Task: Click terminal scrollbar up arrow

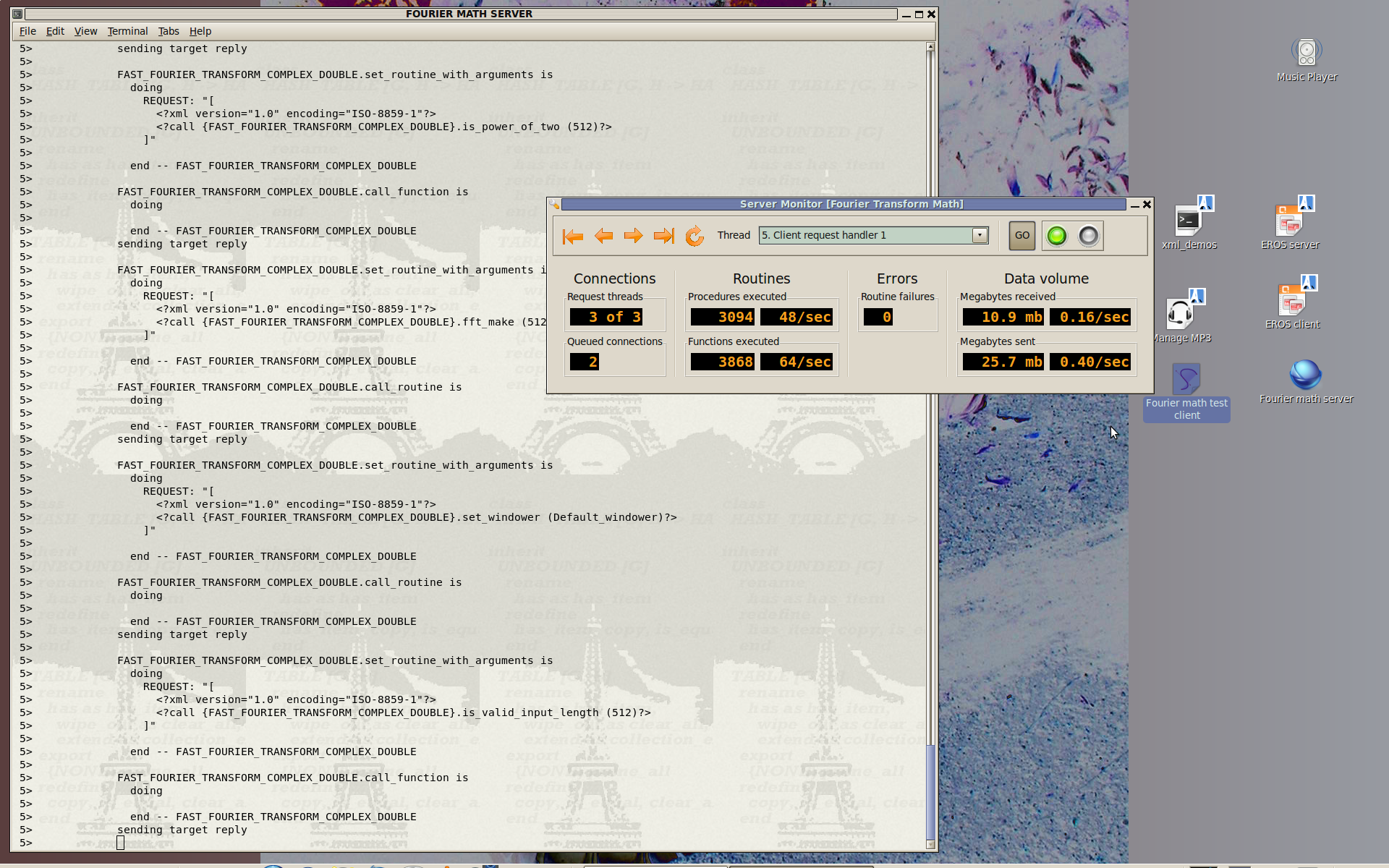Action: [x=930, y=47]
